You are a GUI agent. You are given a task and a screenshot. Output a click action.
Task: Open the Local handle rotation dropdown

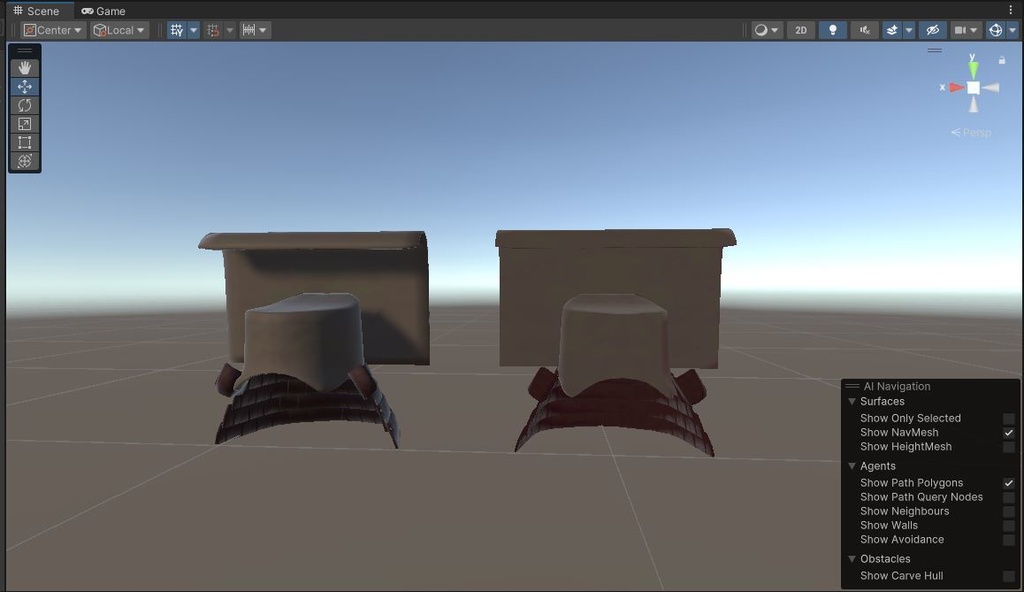[x=119, y=30]
